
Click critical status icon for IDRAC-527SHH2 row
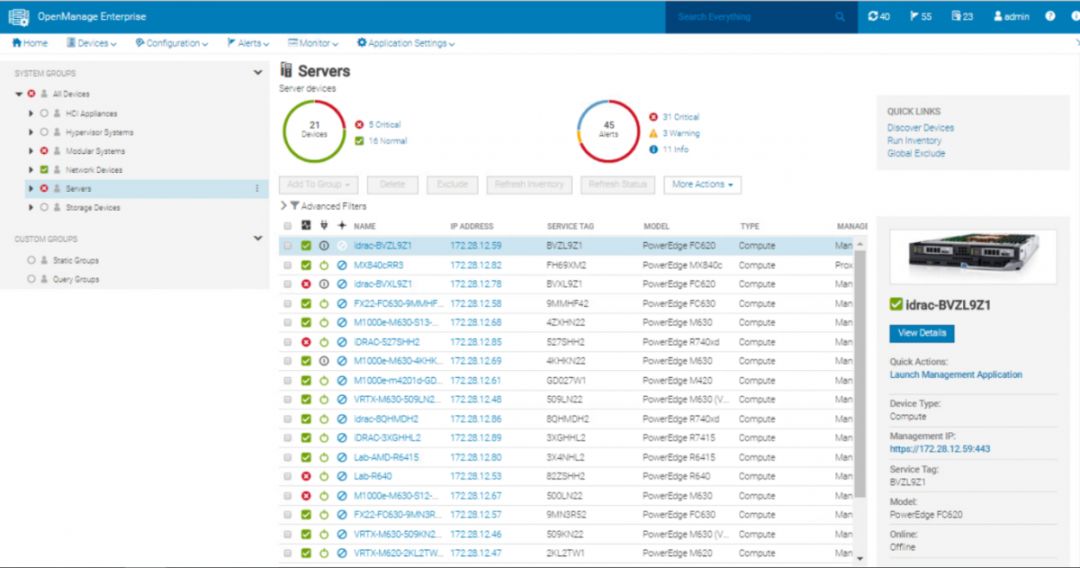pyautogui.click(x=306, y=342)
